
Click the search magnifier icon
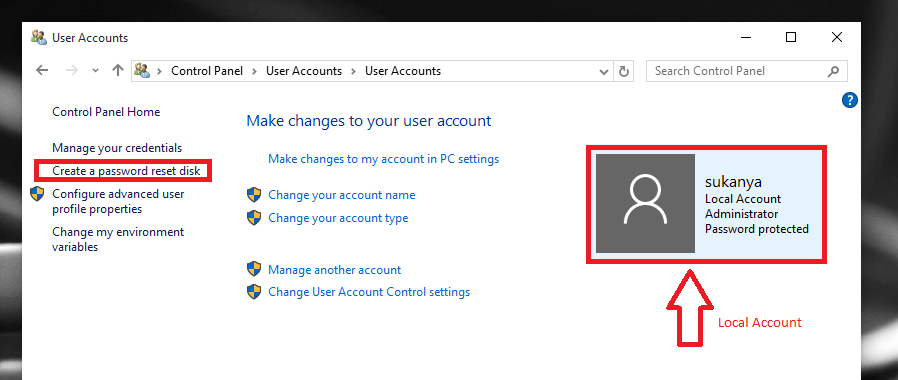click(x=833, y=71)
